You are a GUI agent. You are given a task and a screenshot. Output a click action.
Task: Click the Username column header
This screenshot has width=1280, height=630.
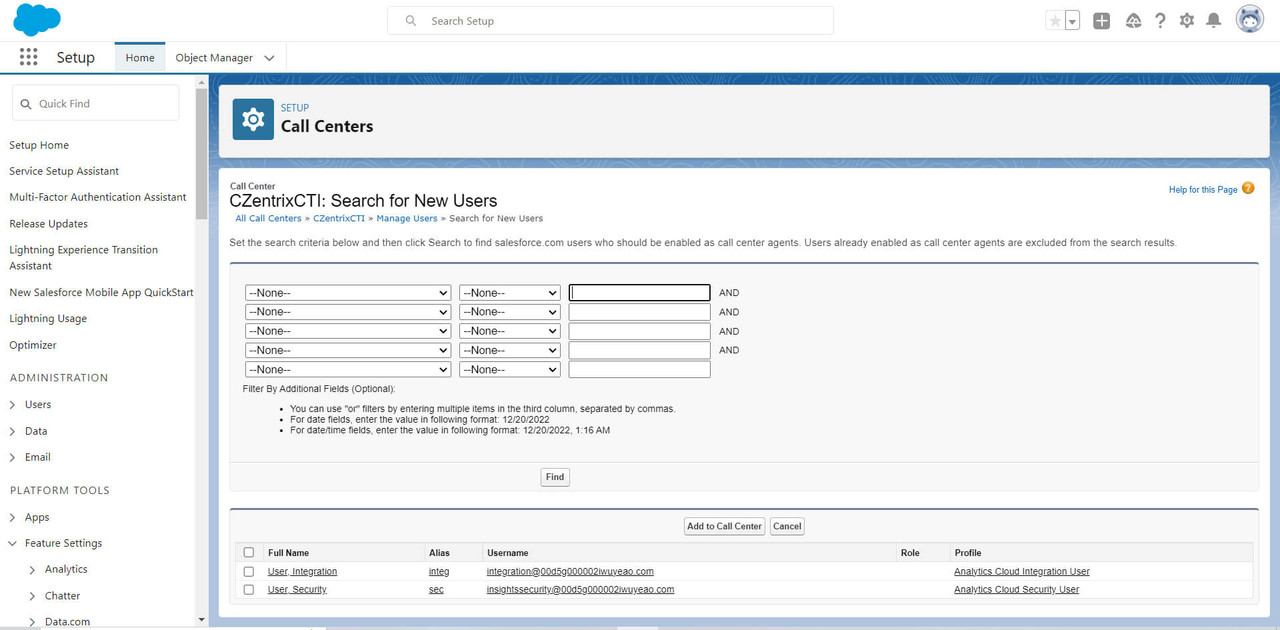[x=508, y=553]
